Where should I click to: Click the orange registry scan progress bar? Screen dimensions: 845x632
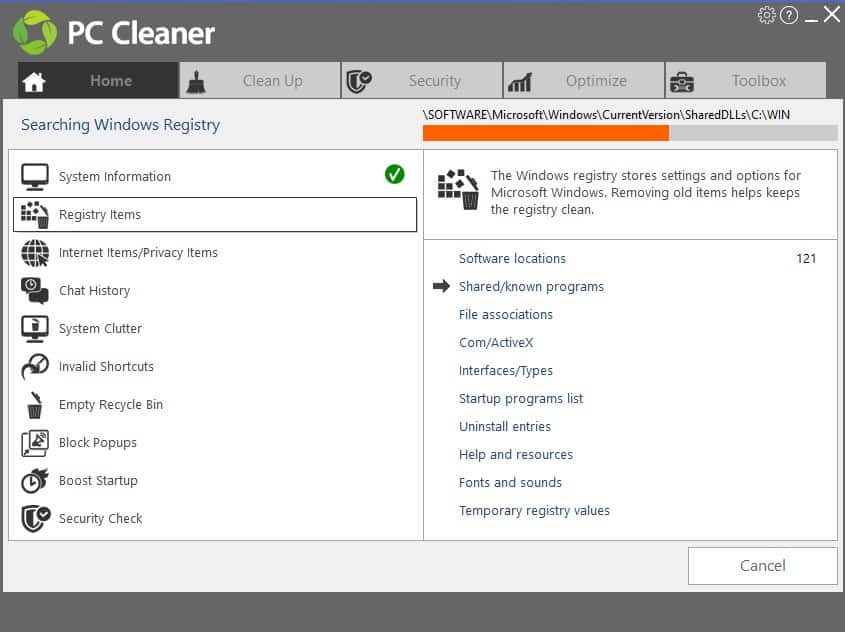point(546,132)
